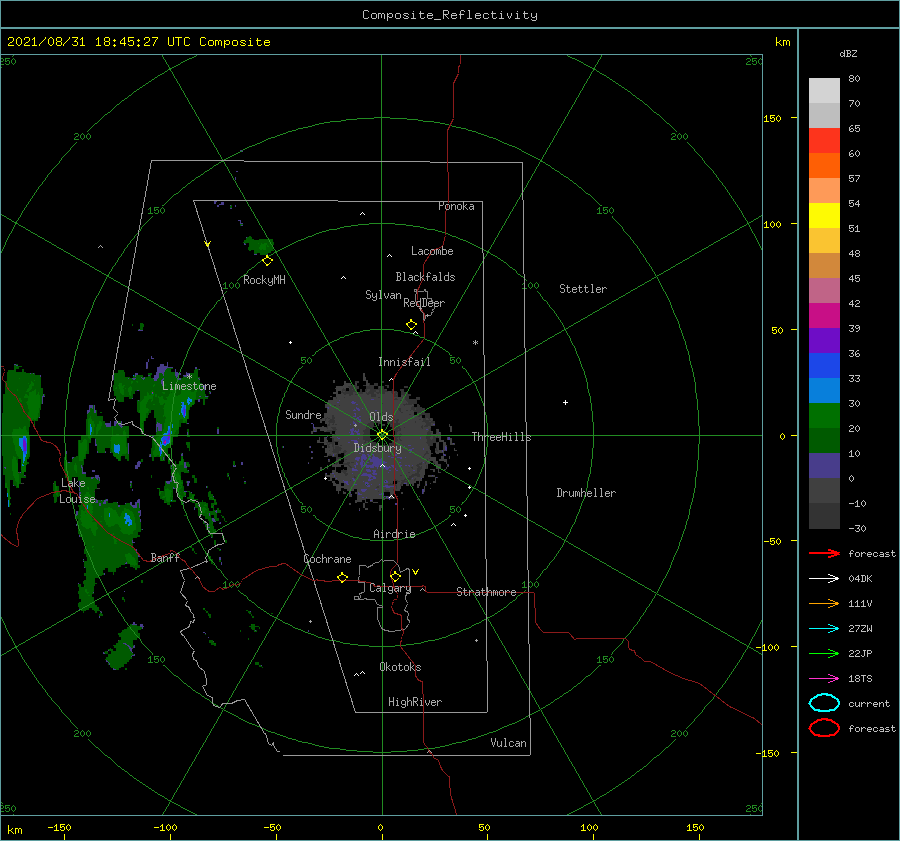The image size is (900, 841).
Task: Click the asterisk marker west of Stettler
Action: point(475,343)
